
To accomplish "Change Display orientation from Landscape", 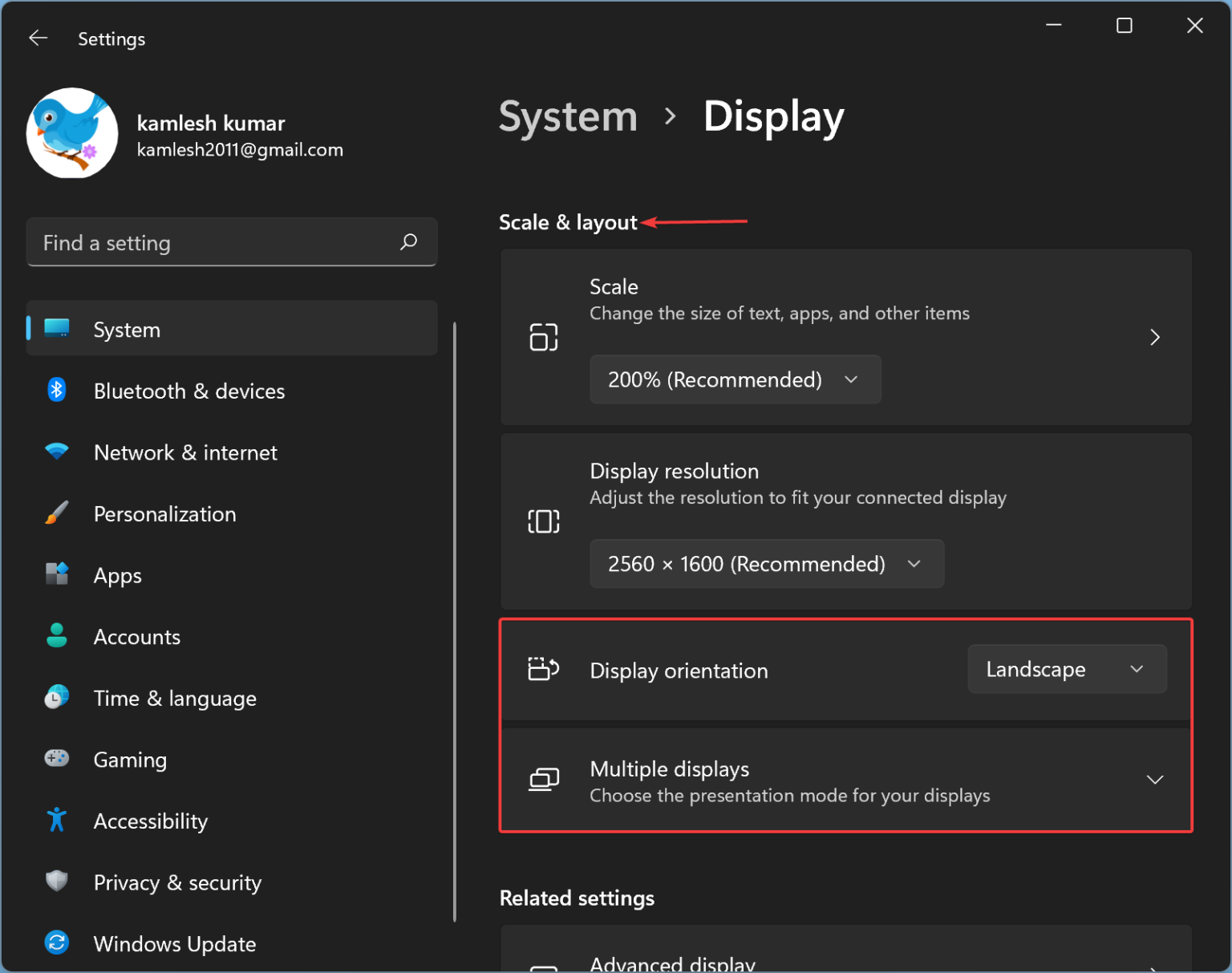I will pos(1067,669).
